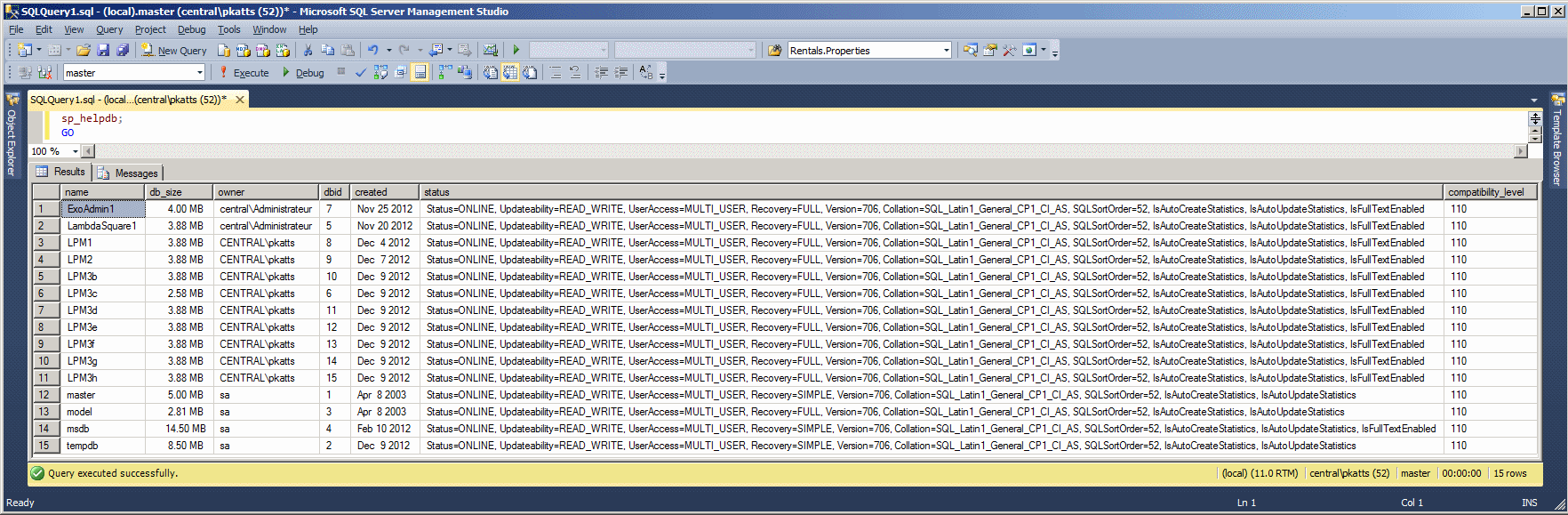Click the Properties Window icon

point(989,51)
